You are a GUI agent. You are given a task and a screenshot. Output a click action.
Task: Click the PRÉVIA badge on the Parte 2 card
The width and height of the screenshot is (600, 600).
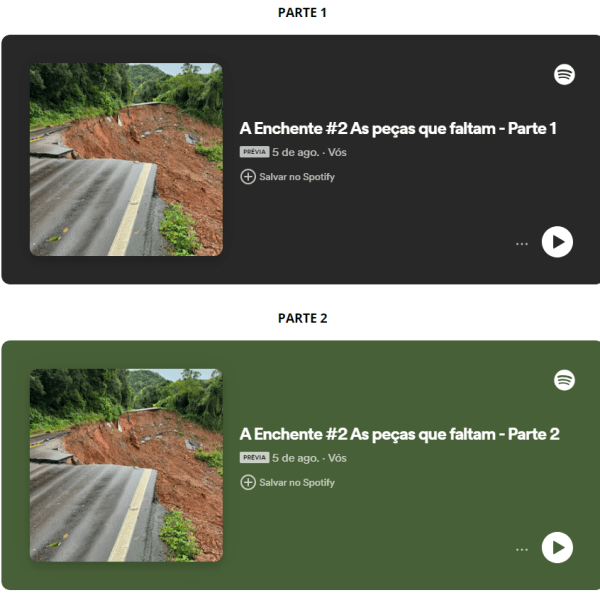[254, 458]
